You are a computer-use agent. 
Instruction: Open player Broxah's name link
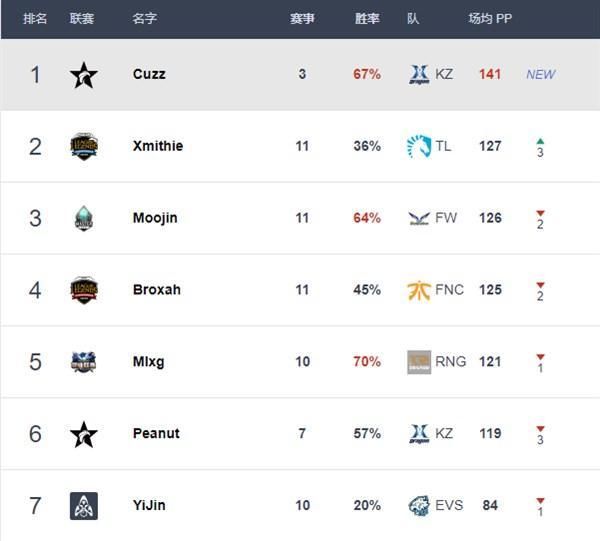pos(157,290)
